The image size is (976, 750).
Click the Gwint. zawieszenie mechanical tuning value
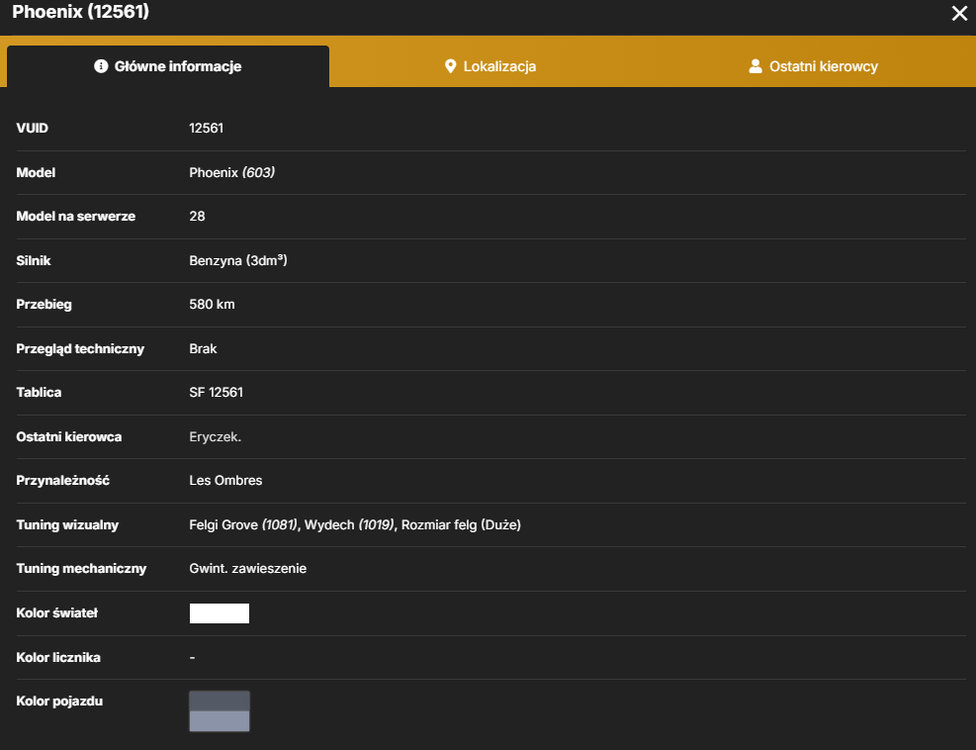click(248, 568)
